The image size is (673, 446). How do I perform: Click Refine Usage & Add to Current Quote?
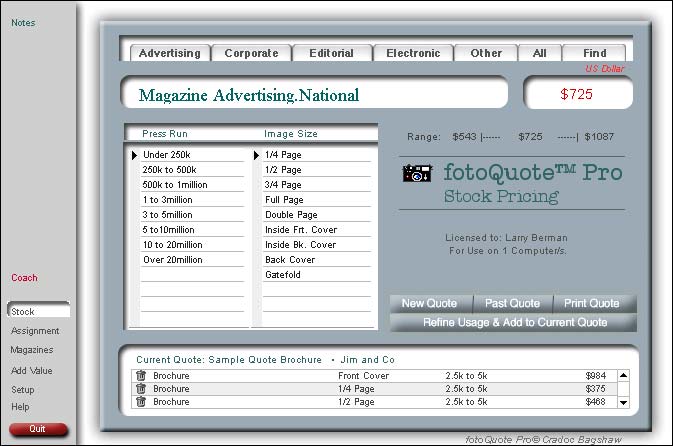pyautogui.click(x=515, y=322)
